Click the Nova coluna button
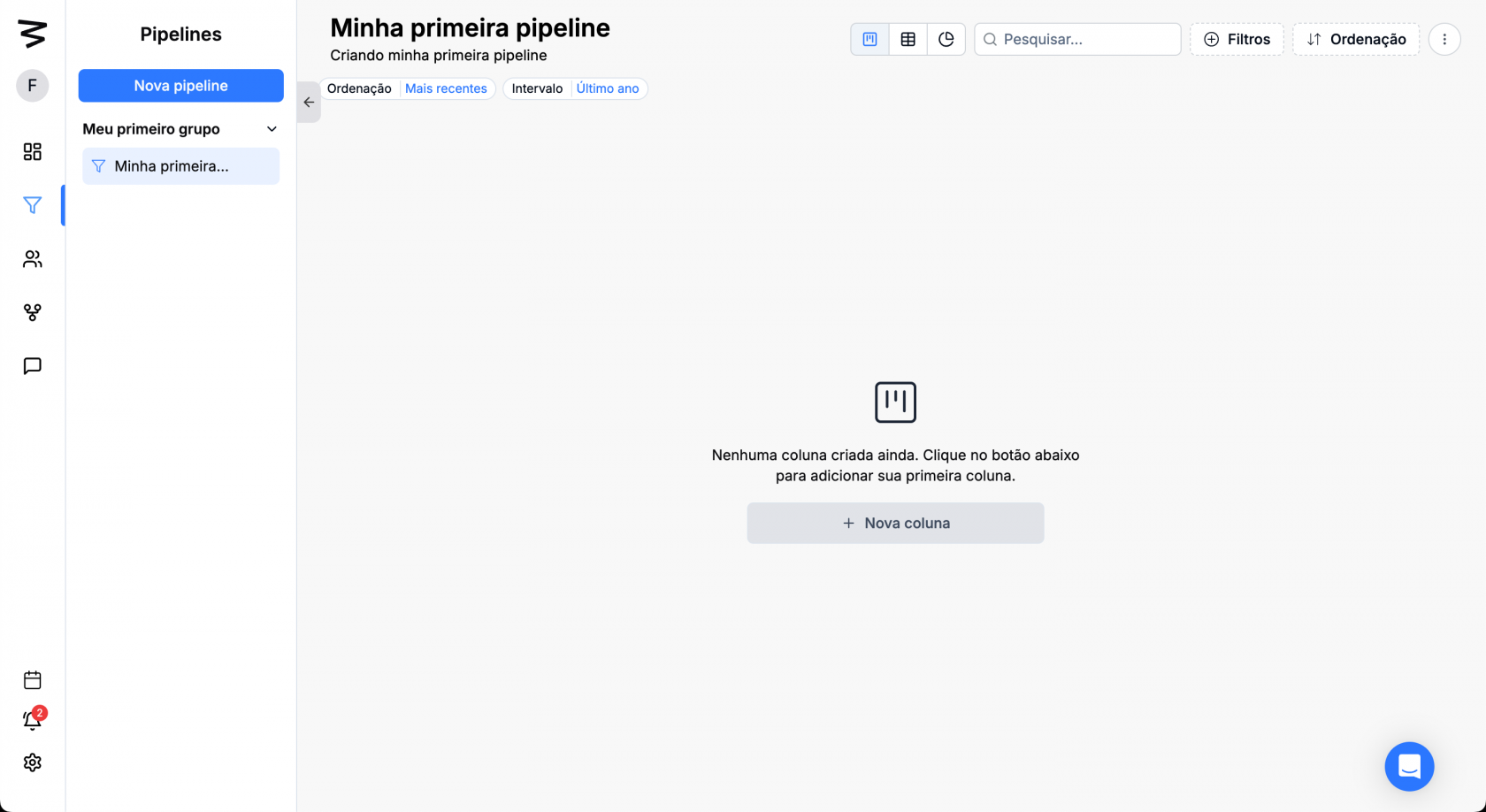The width and height of the screenshot is (1486, 812). point(895,523)
